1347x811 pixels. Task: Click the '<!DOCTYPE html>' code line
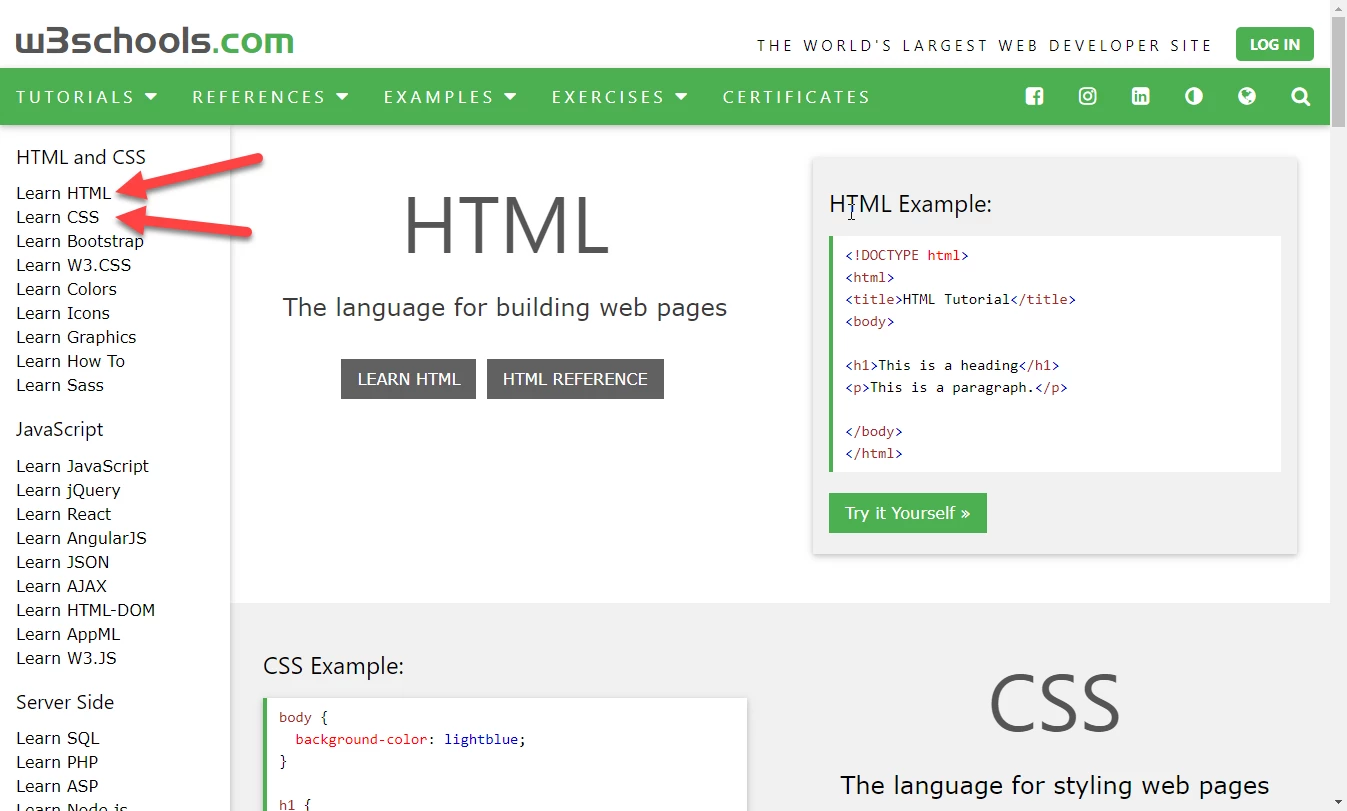tap(907, 255)
